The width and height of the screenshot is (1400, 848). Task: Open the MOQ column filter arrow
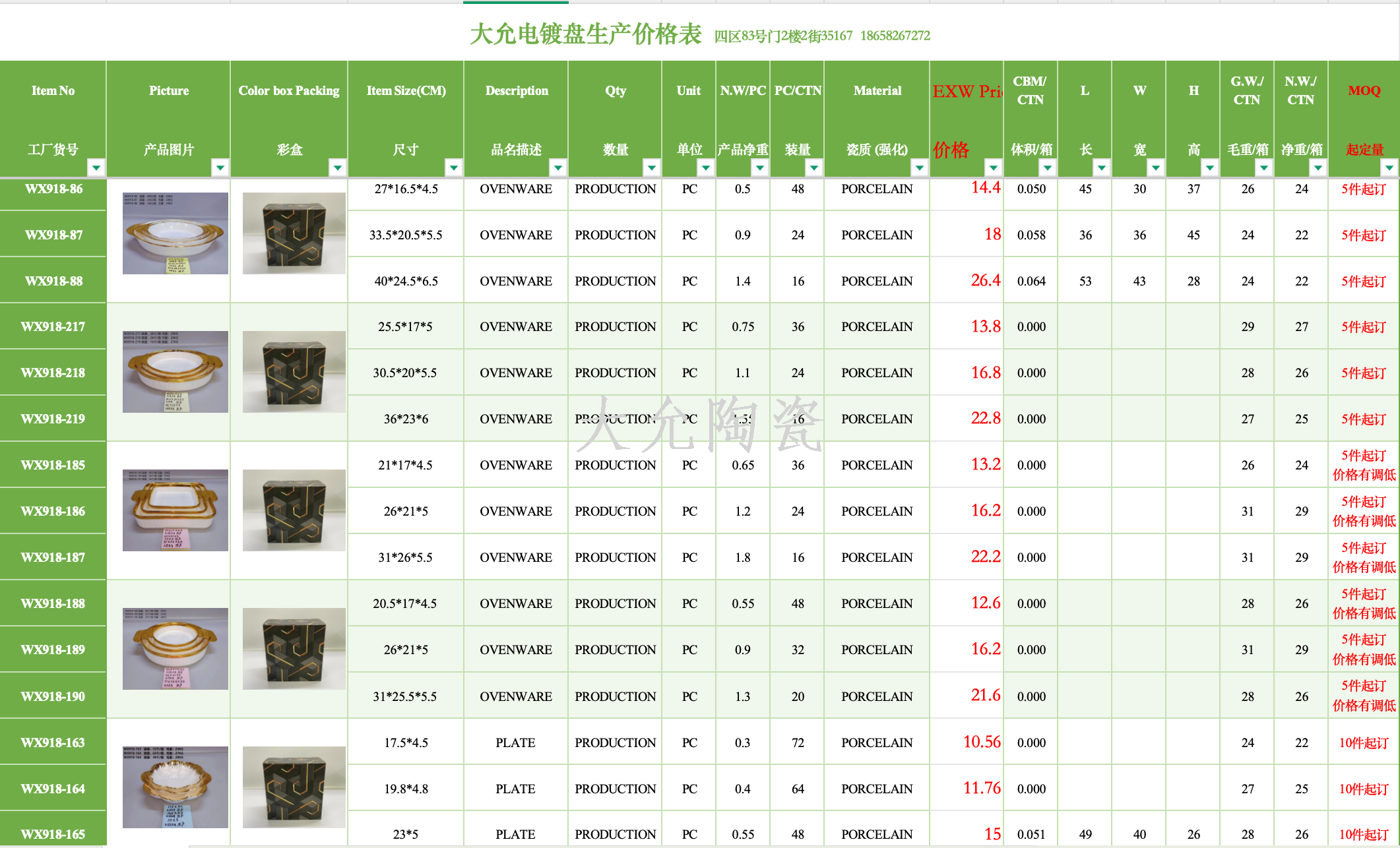pos(1389,167)
